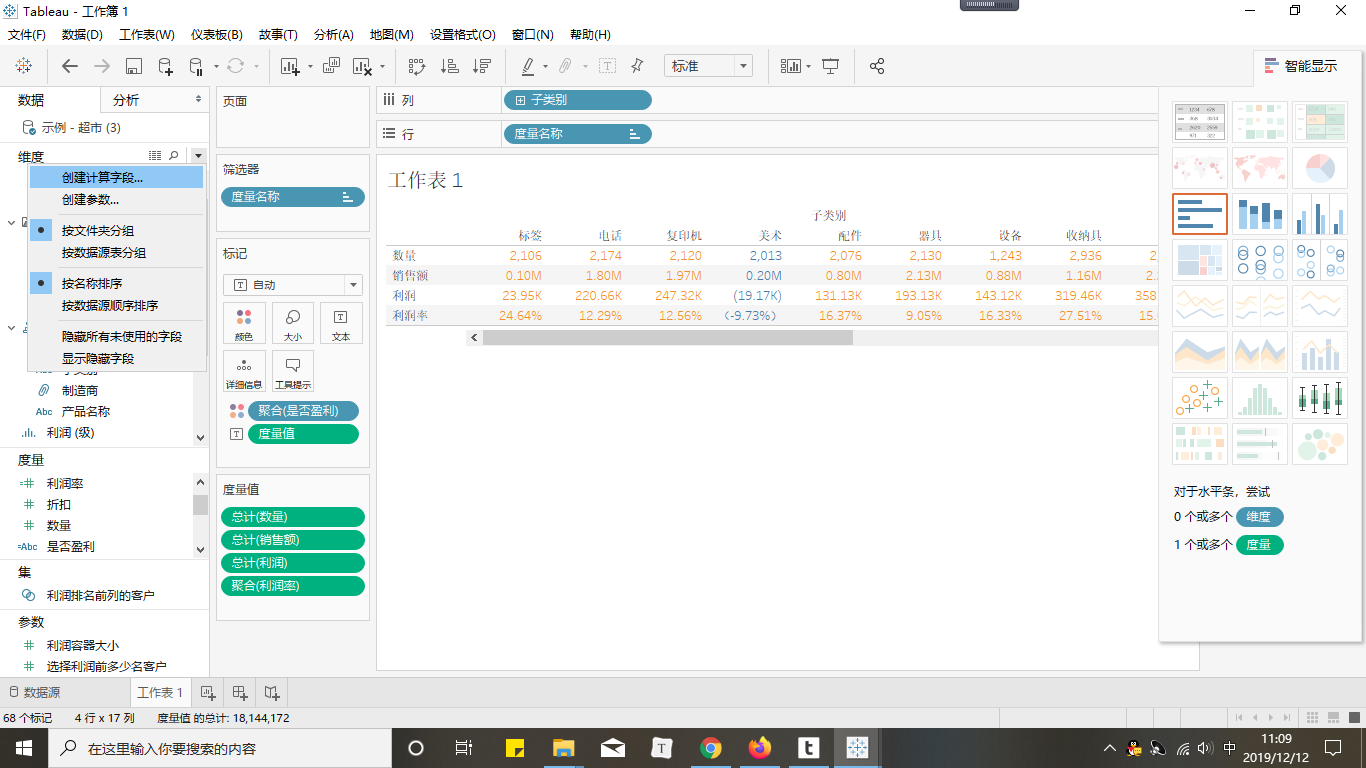Image resolution: width=1366 pixels, height=768 pixels.
Task: Add a new data source from toolbar
Action: click(x=165, y=66)
